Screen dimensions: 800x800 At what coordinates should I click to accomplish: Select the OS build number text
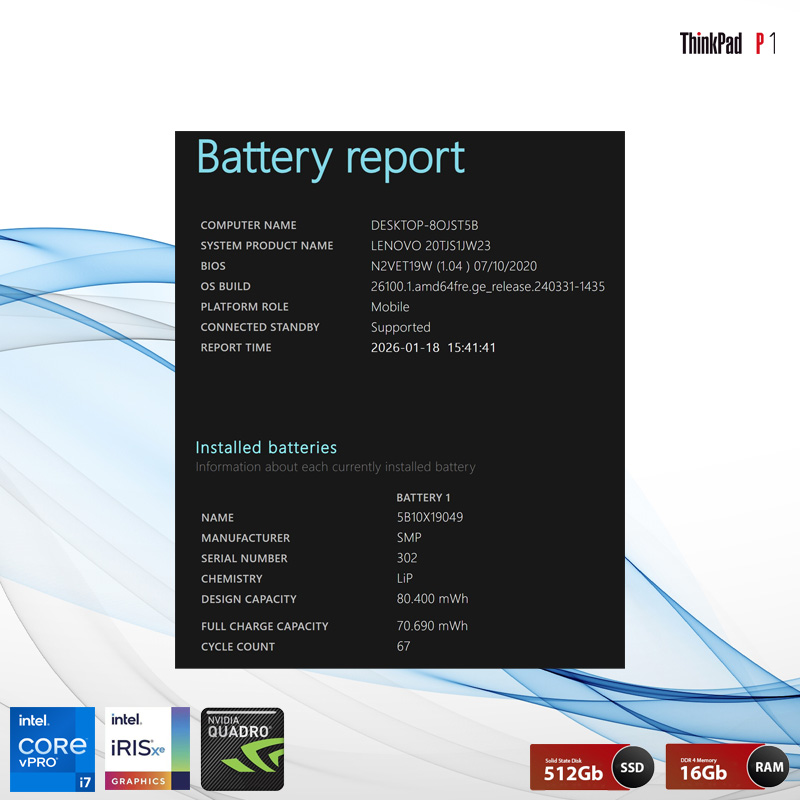(x=487, y=287)
